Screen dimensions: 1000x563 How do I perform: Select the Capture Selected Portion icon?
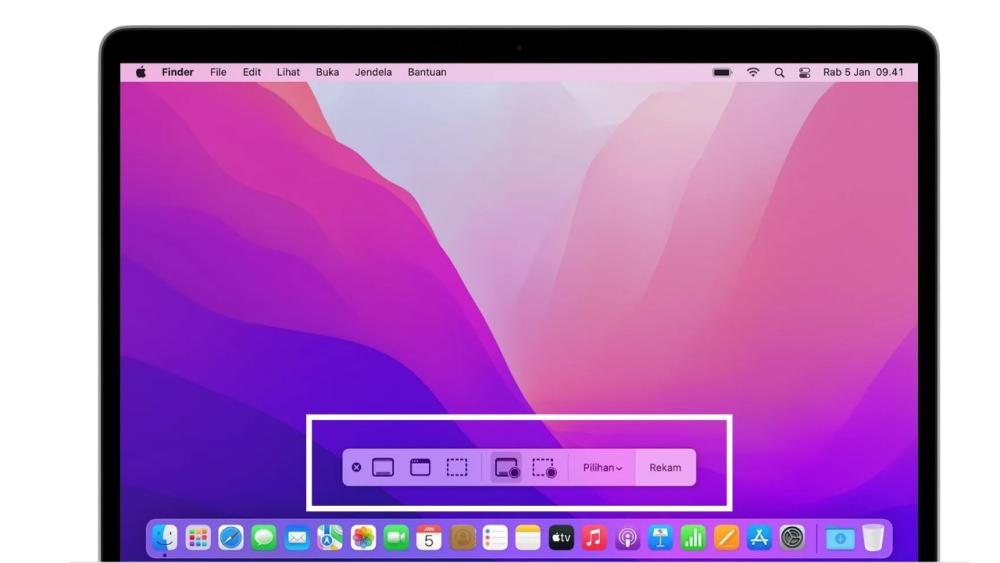point(457,467)
